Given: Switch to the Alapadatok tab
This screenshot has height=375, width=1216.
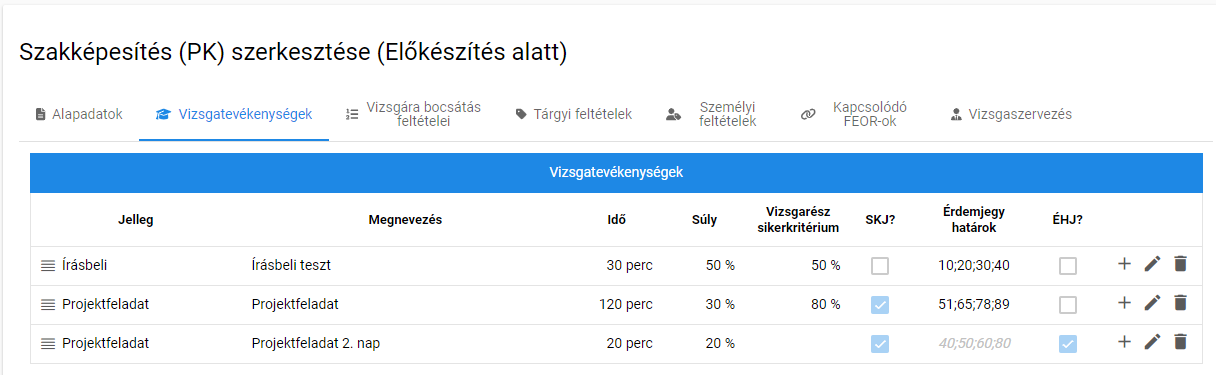Looking at the screenshot, I should pos(78,114).
